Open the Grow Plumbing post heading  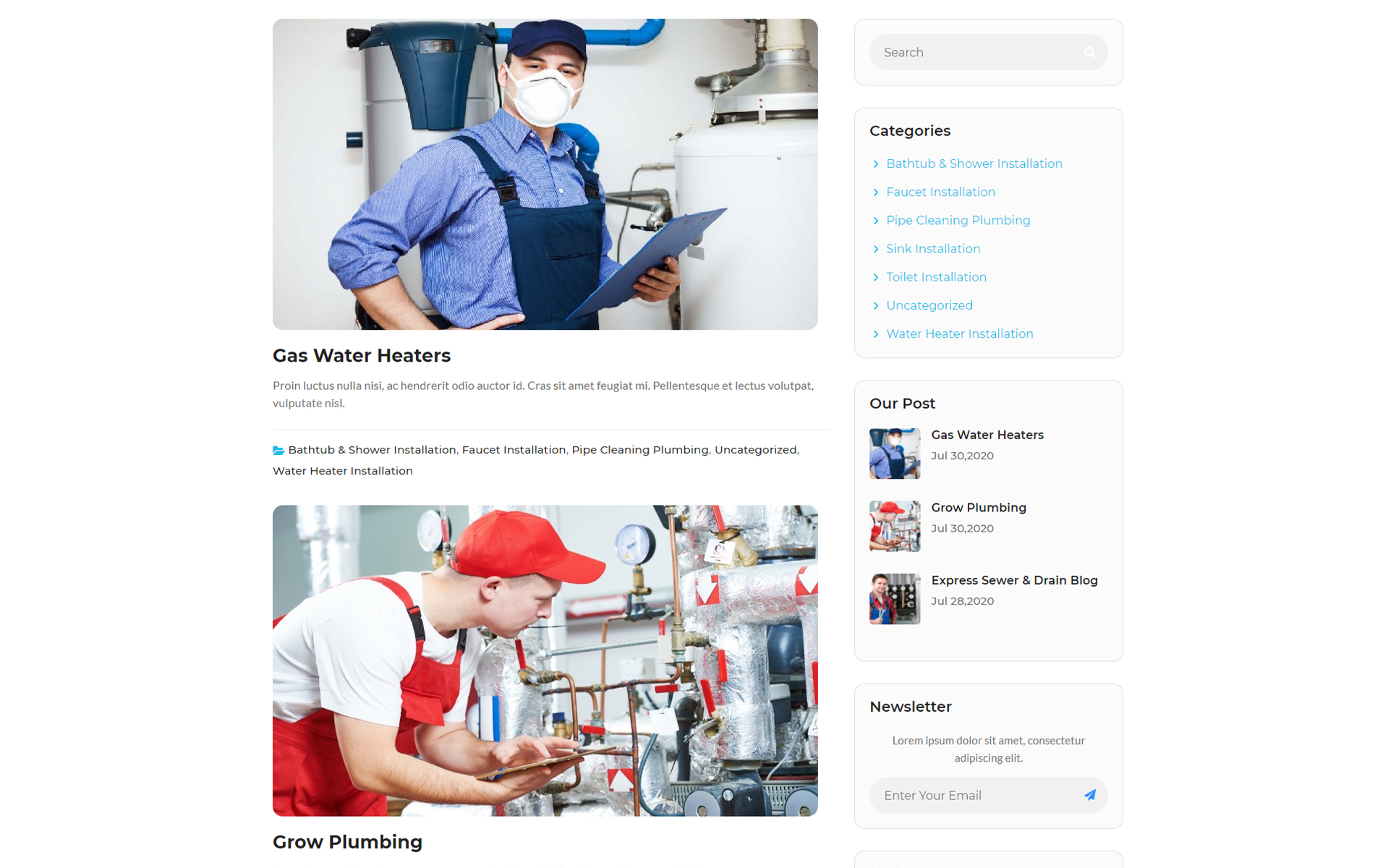pos(347,842)
